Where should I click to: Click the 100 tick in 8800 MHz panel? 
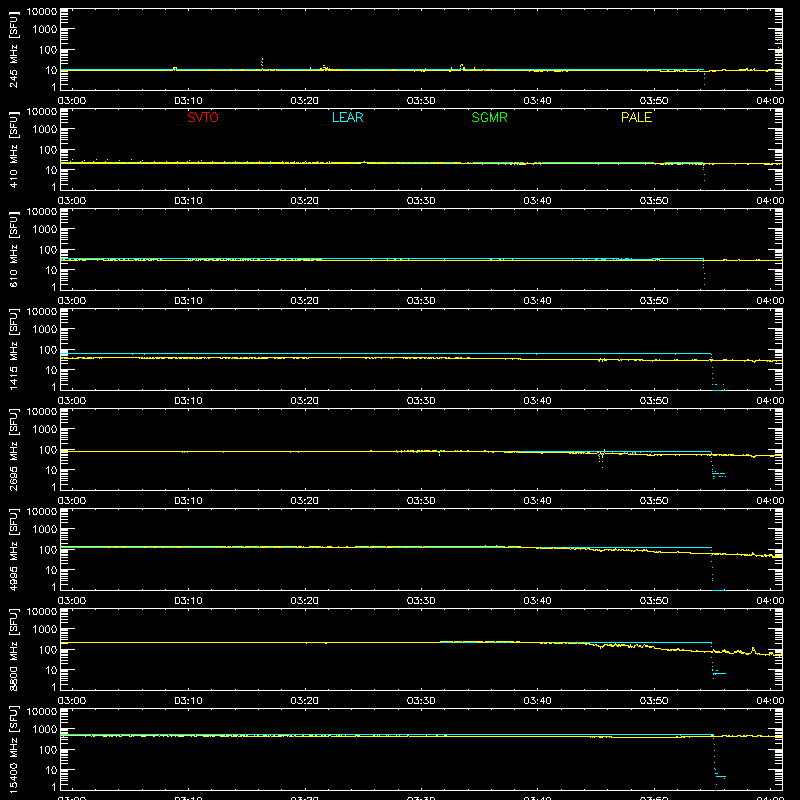(48, 650)
